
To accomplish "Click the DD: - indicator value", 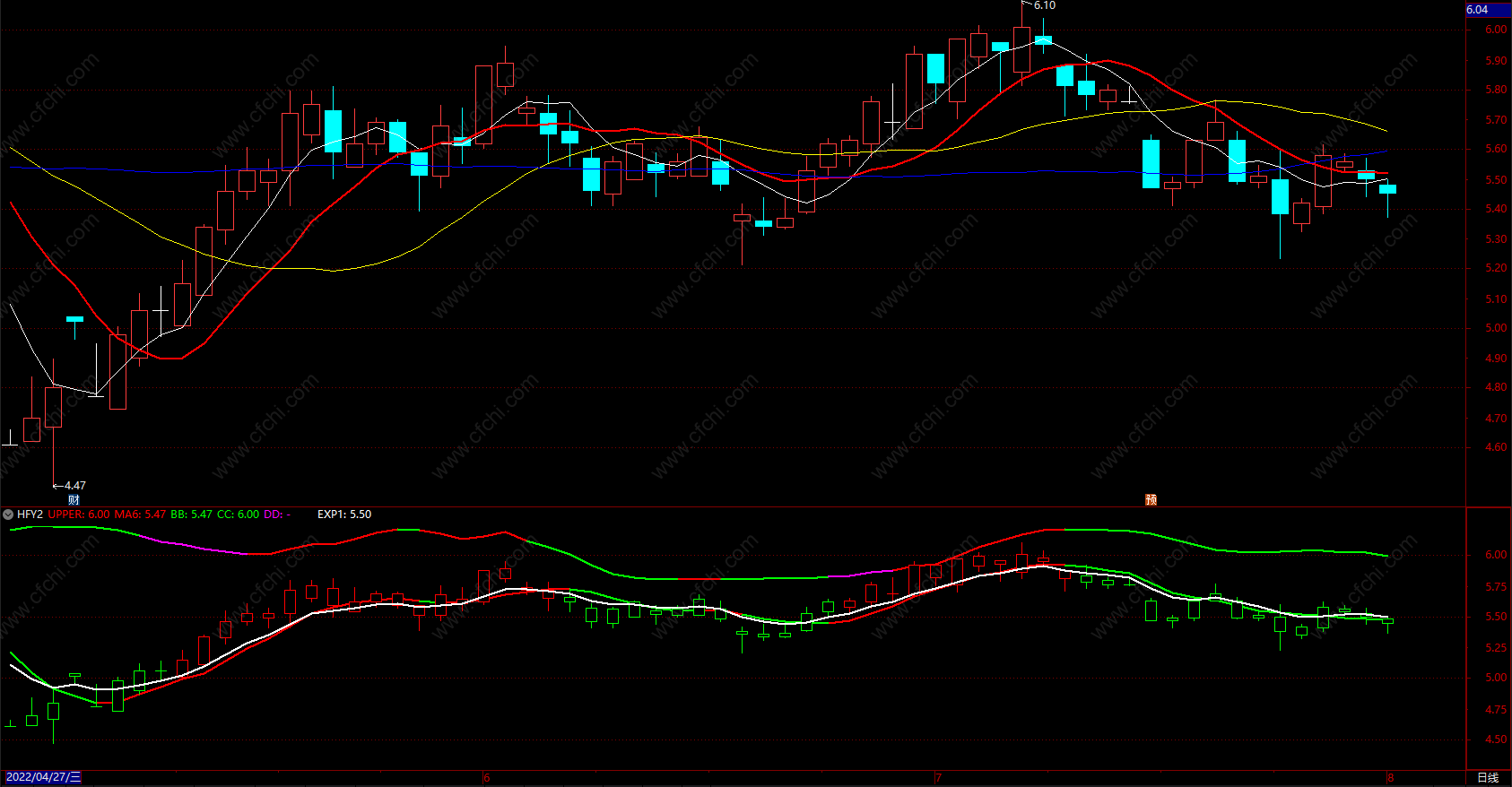I will [277, 515].
